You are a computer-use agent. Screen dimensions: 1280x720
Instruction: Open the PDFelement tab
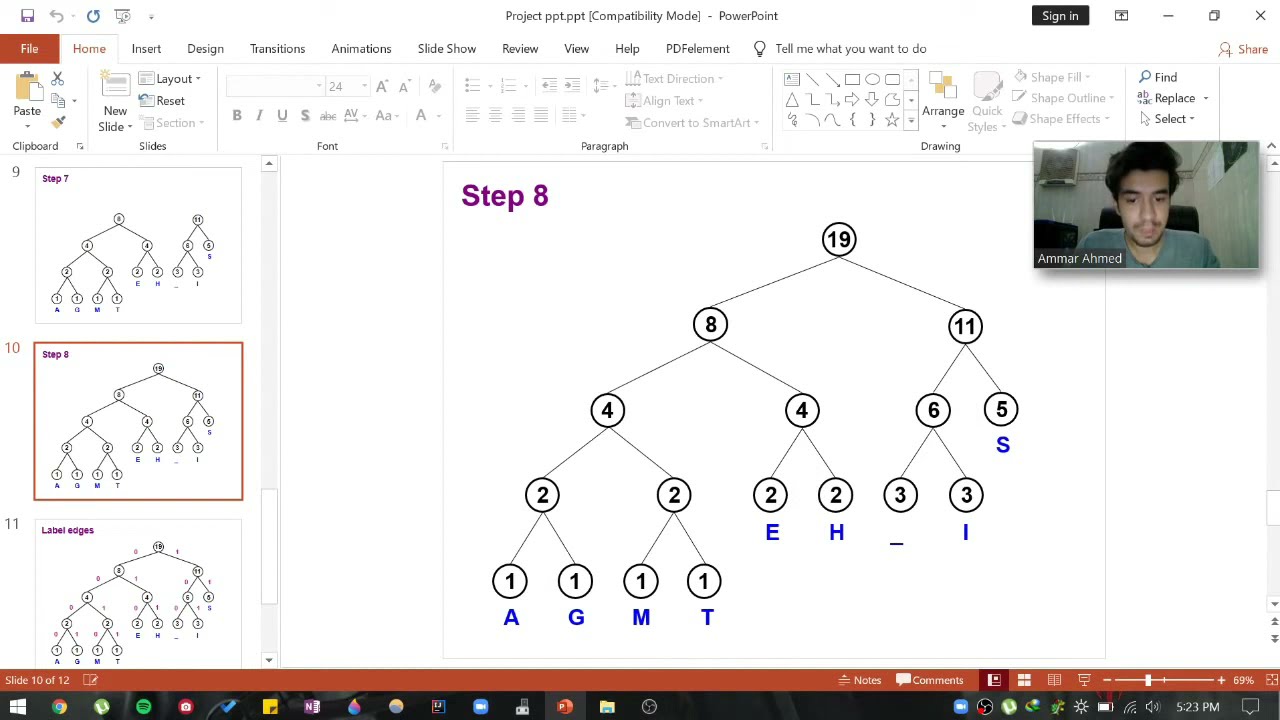click(697, 49)
